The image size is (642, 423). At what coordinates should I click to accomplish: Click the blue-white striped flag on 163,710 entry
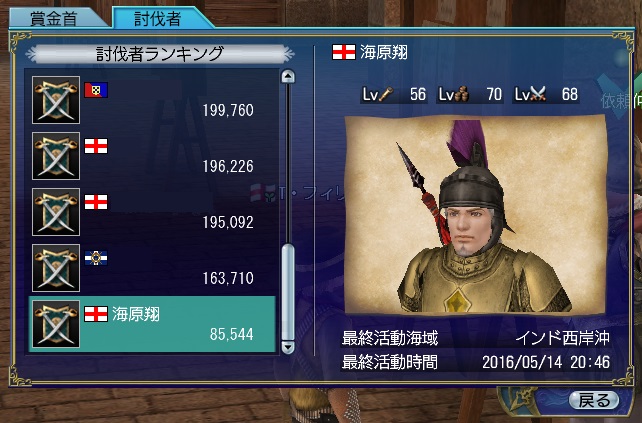[x=96, y=258]
